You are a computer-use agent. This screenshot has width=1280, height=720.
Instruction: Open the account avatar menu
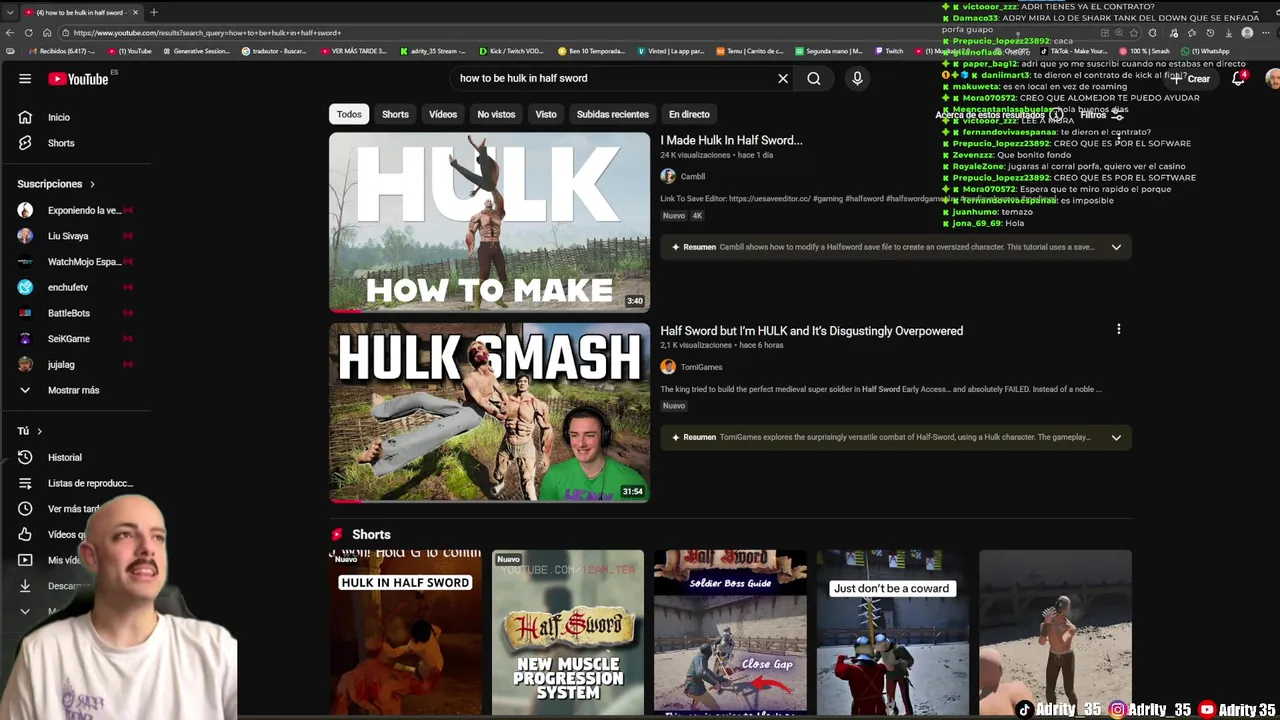(1272, 78)
